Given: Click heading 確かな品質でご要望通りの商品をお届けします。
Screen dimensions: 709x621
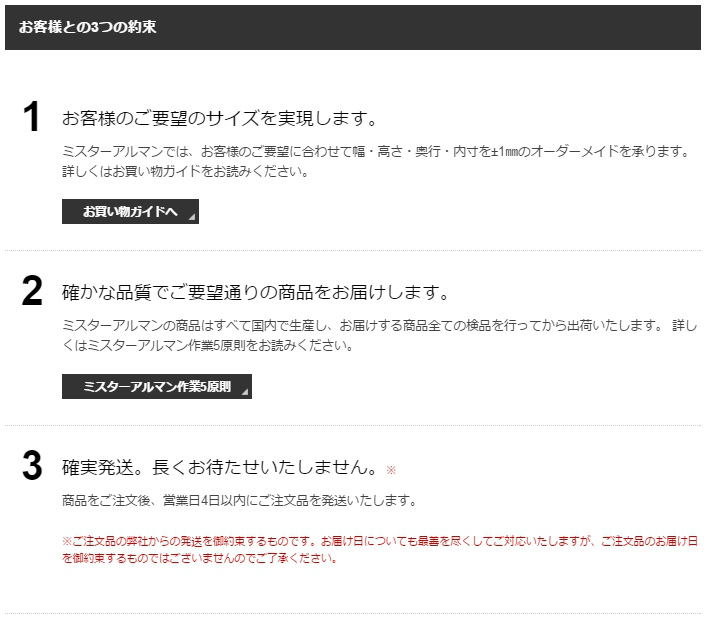Looking at the screenshot, I should pyautogui.click(x=255, y=292).
